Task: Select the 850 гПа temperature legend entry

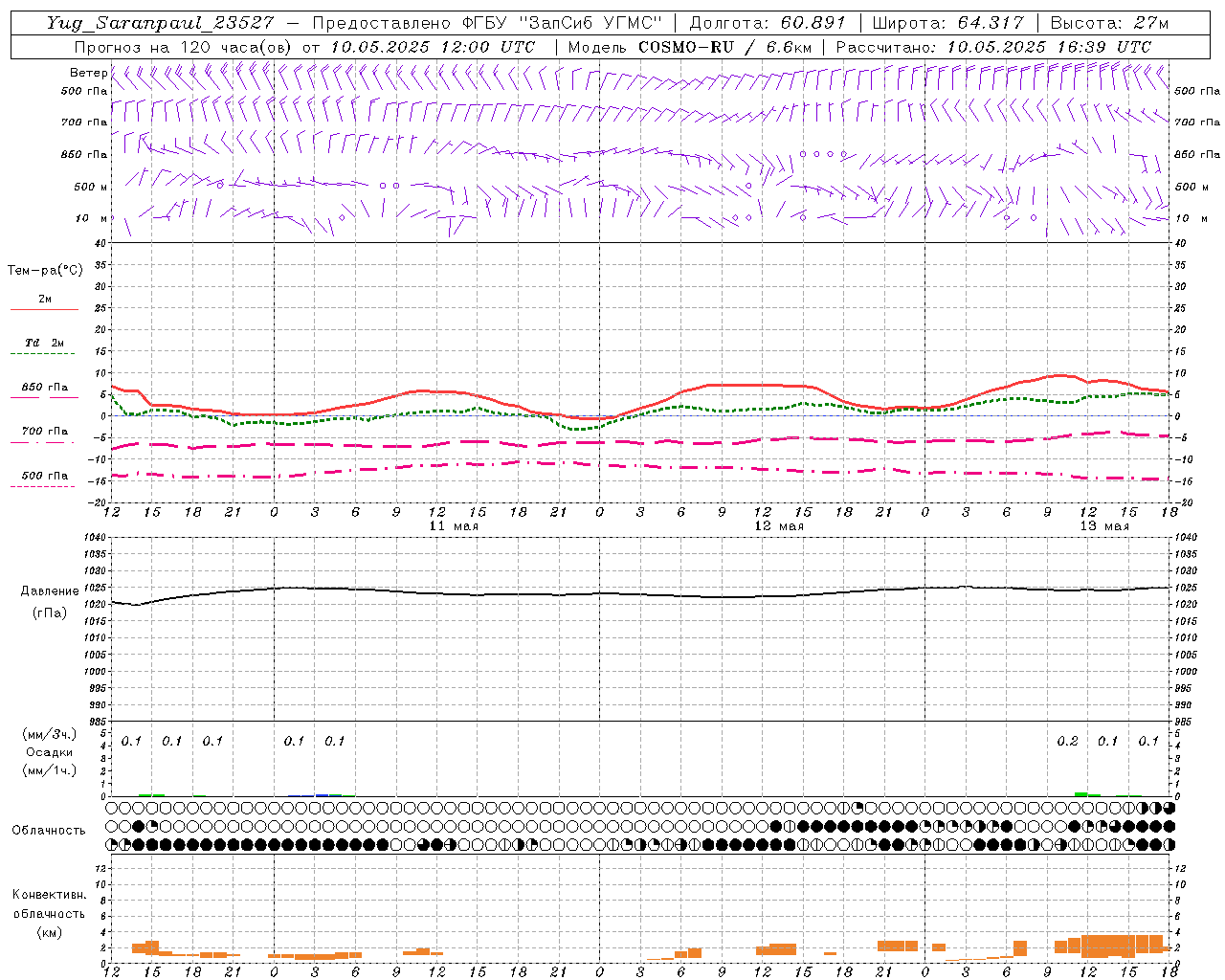Action: [45, 388]
